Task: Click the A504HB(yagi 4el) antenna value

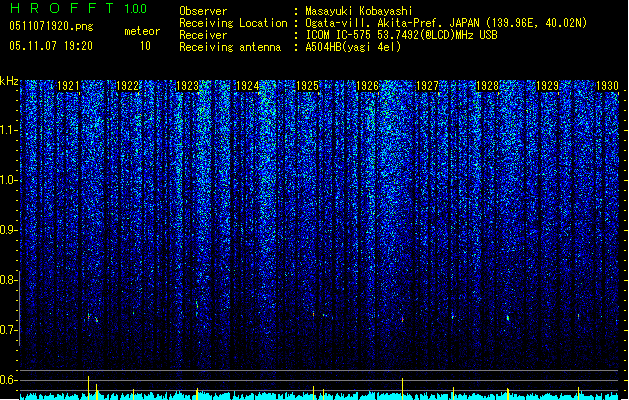Action: (x=353, y=47)
